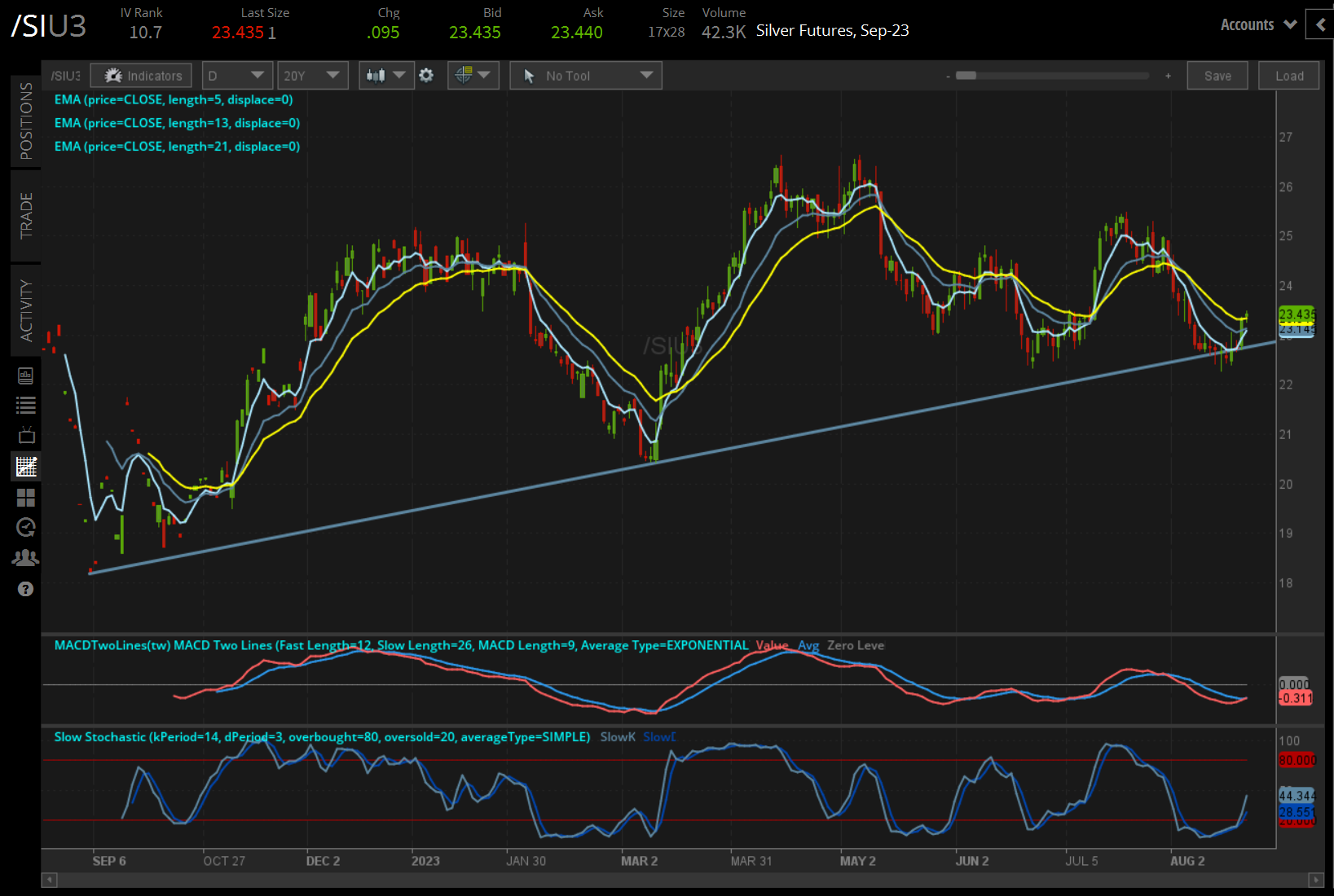The width and height of the screenshot is (1334, 896).
Task: Open the Watchlist icon in the sidebar
Action: 25,405
